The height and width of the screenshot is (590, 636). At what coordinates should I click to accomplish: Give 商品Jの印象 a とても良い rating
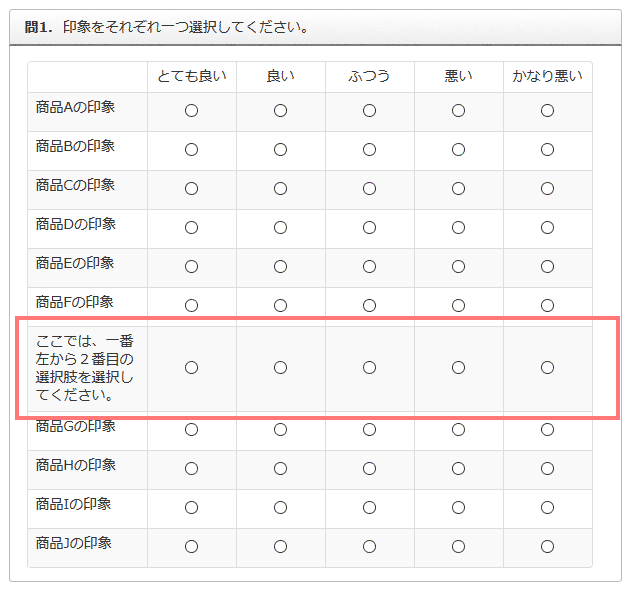[191, 547]
